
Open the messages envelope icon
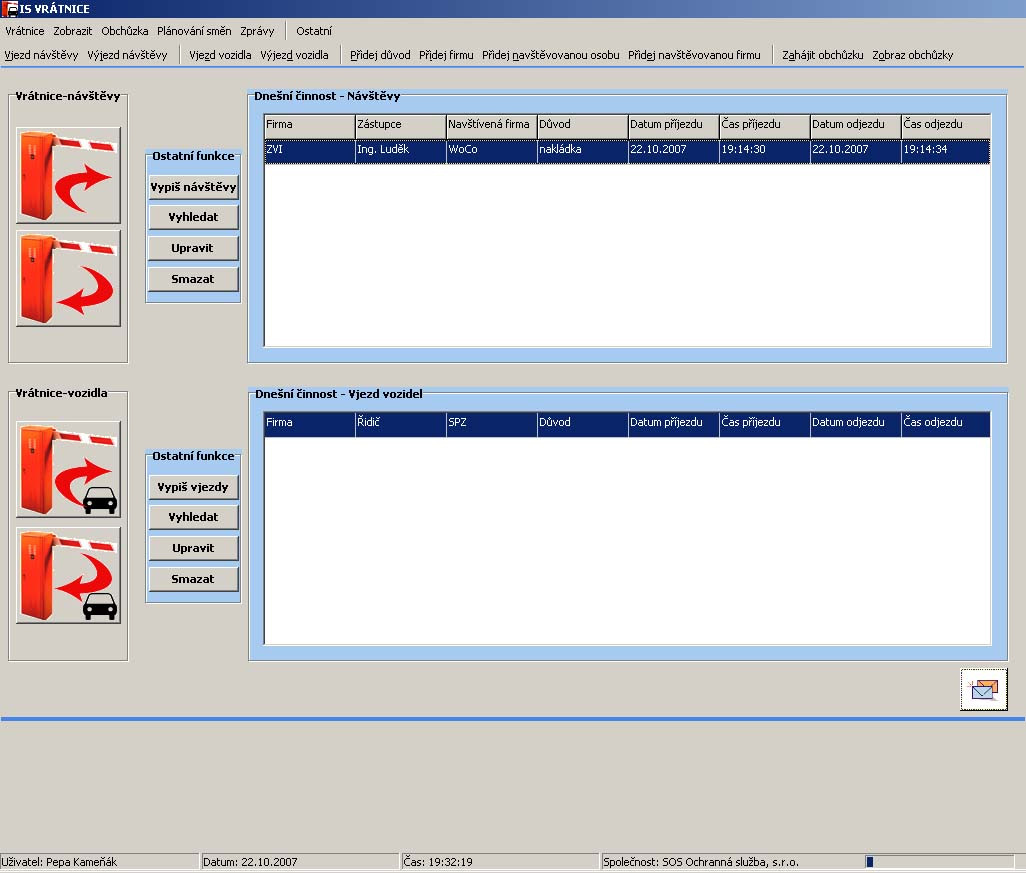(983, 689)
